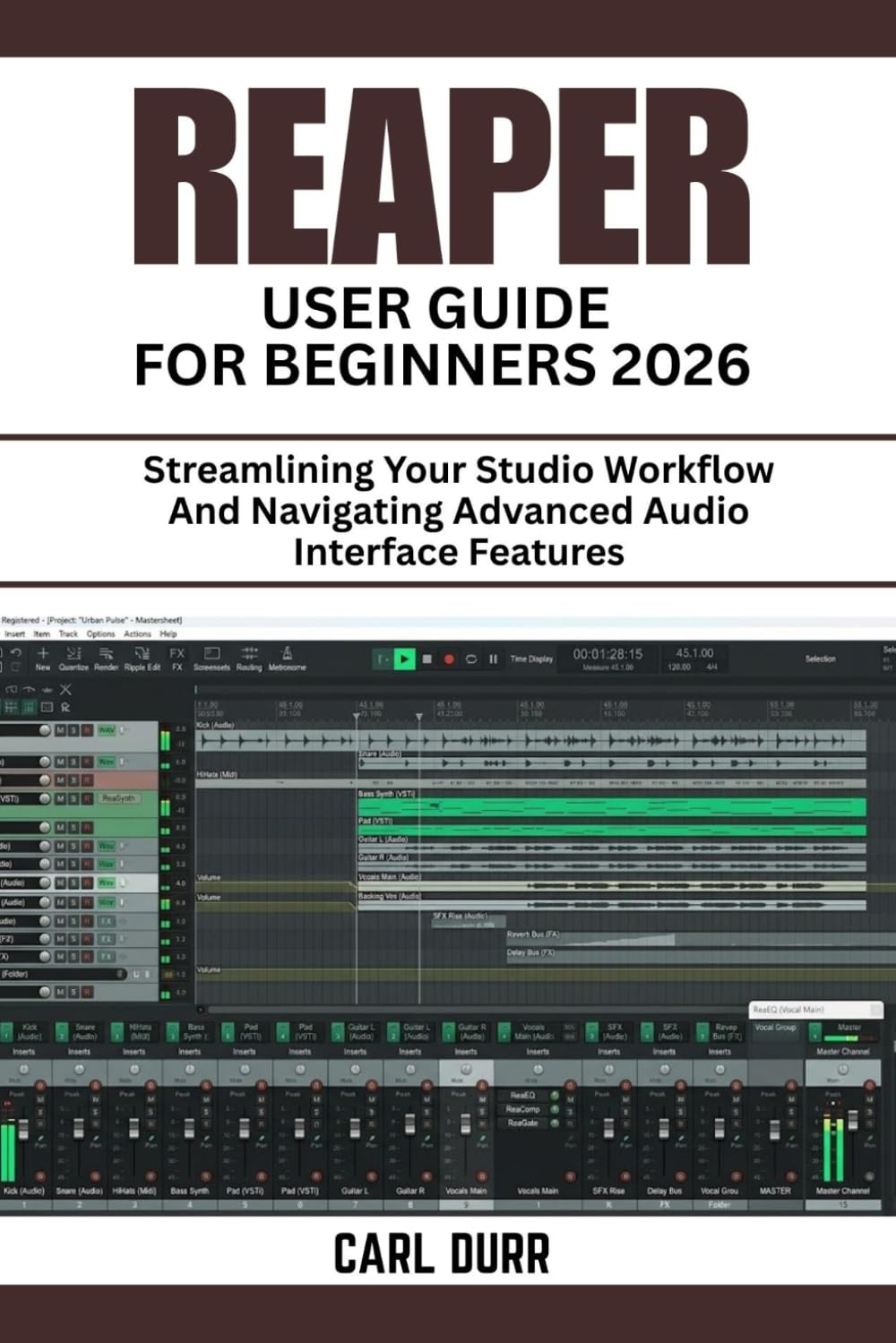Open the Options menu

100,633
